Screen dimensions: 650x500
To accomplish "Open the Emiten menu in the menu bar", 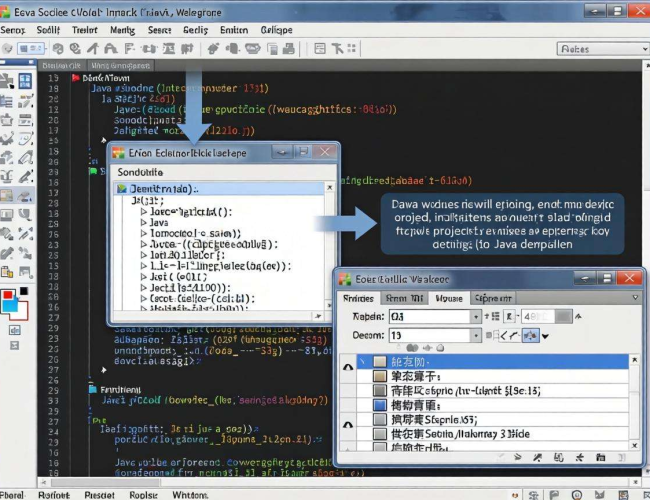I will (x=233, y=30).
